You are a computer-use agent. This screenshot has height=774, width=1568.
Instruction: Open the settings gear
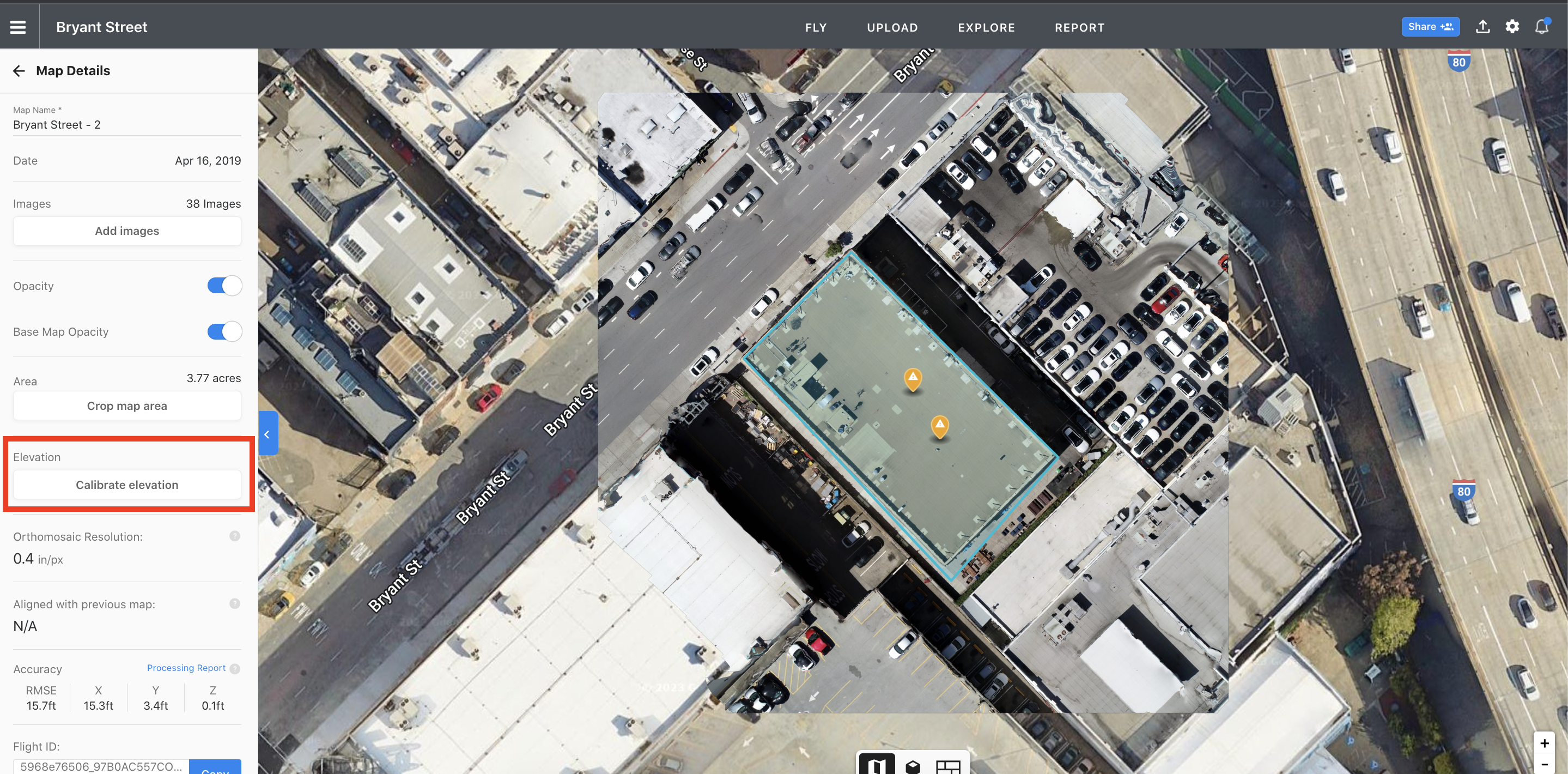click(x=1512, y=27)
